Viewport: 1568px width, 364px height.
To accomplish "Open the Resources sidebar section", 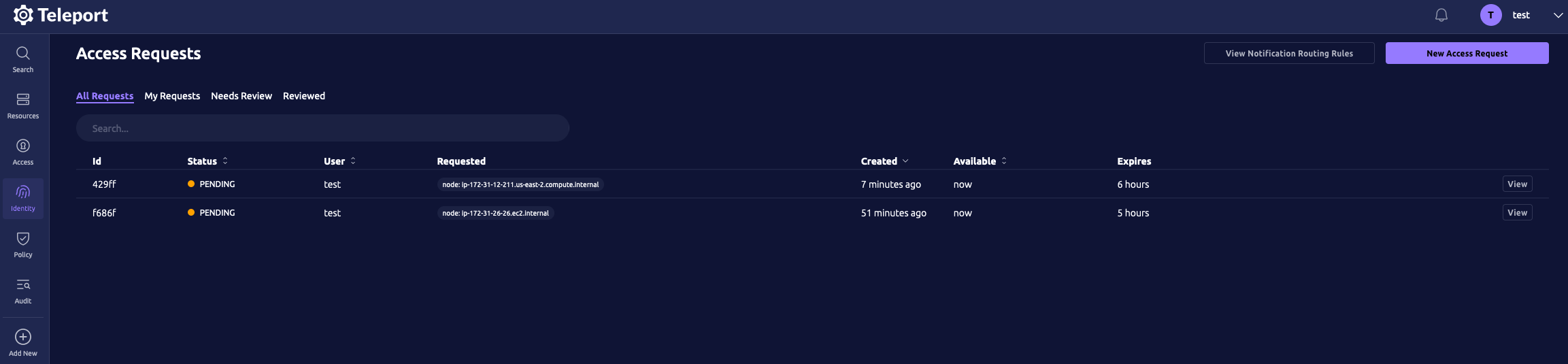I will tap(23, 100).
